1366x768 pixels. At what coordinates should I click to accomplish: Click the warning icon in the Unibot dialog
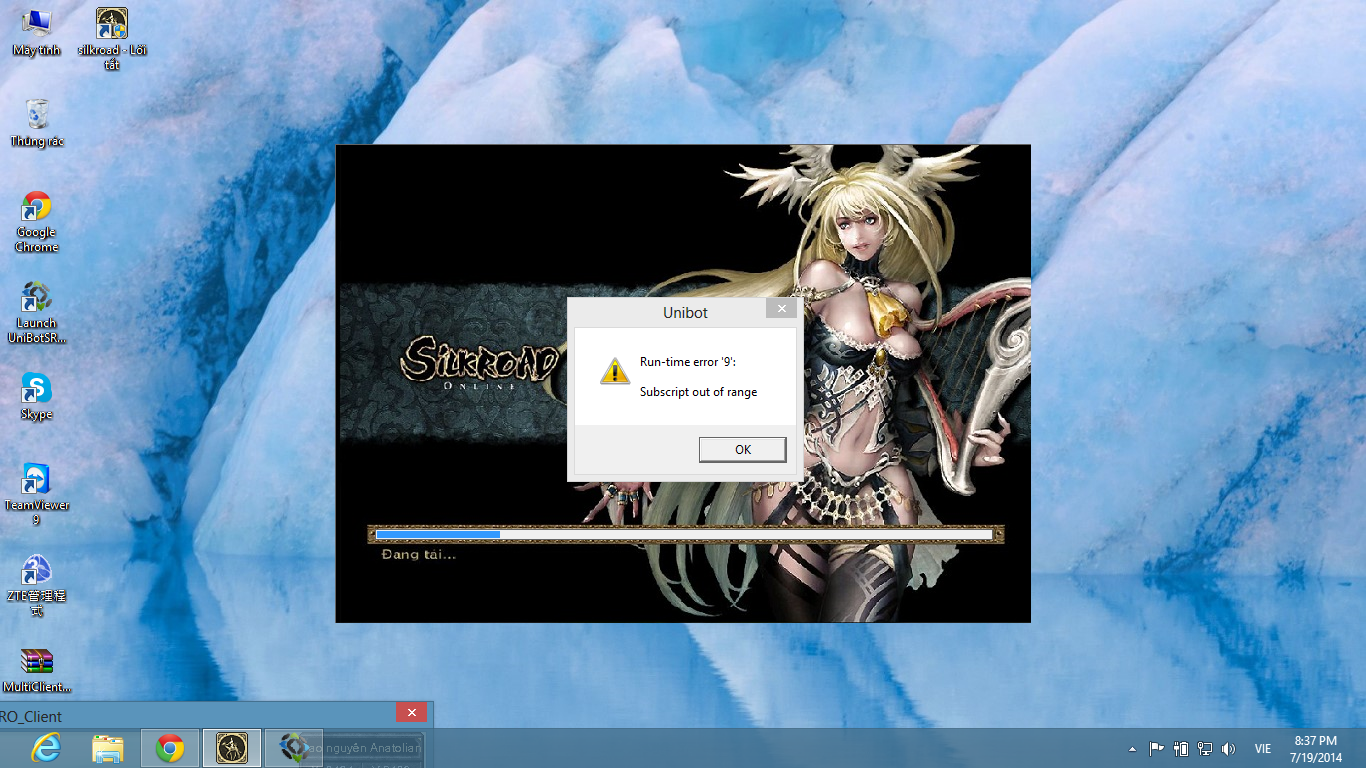[x=614, y=371]
